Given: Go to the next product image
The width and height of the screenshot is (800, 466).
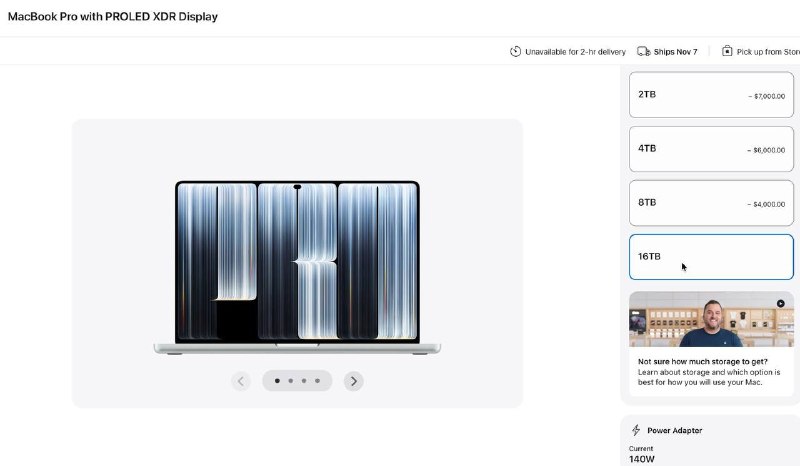Looking at the screenshot, I should coord(354,381).
